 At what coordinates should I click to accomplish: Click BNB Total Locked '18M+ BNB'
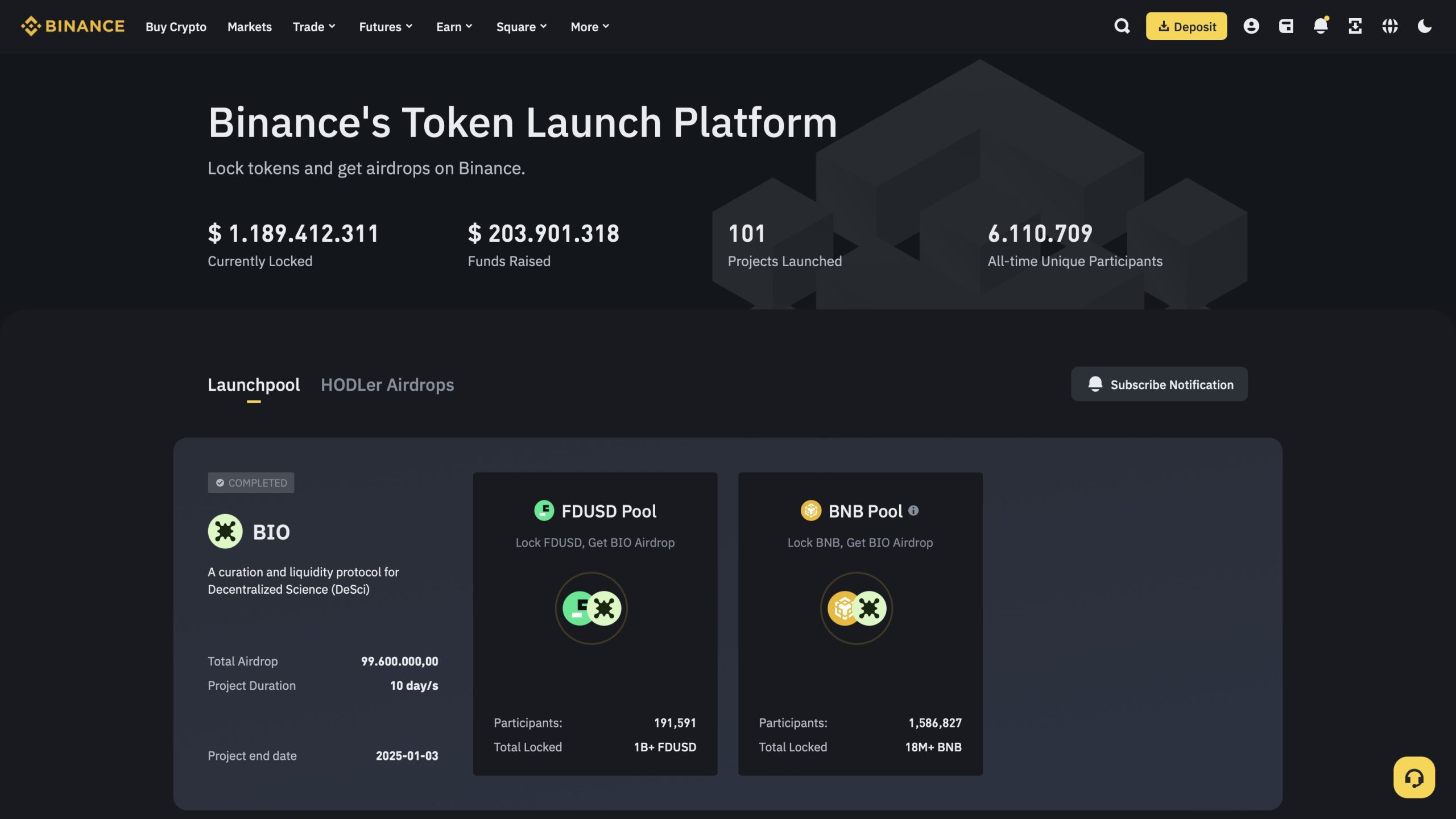tap(933, 747)
